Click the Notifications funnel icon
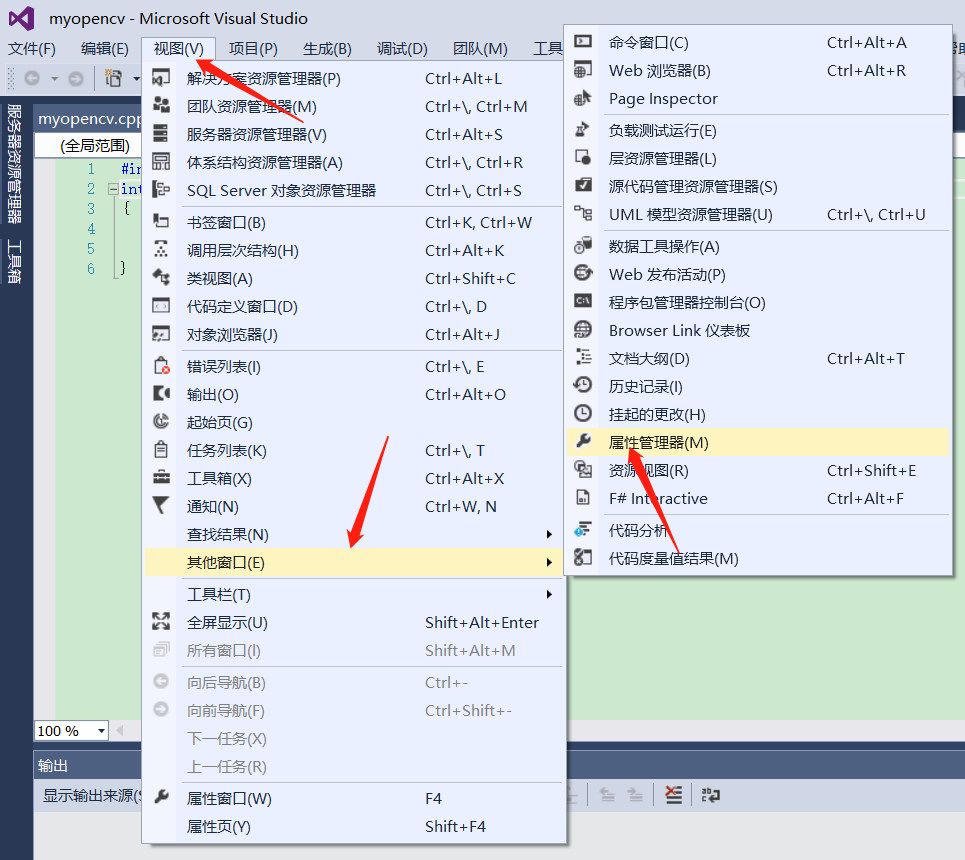965x860 pixels. coord(160,505)
